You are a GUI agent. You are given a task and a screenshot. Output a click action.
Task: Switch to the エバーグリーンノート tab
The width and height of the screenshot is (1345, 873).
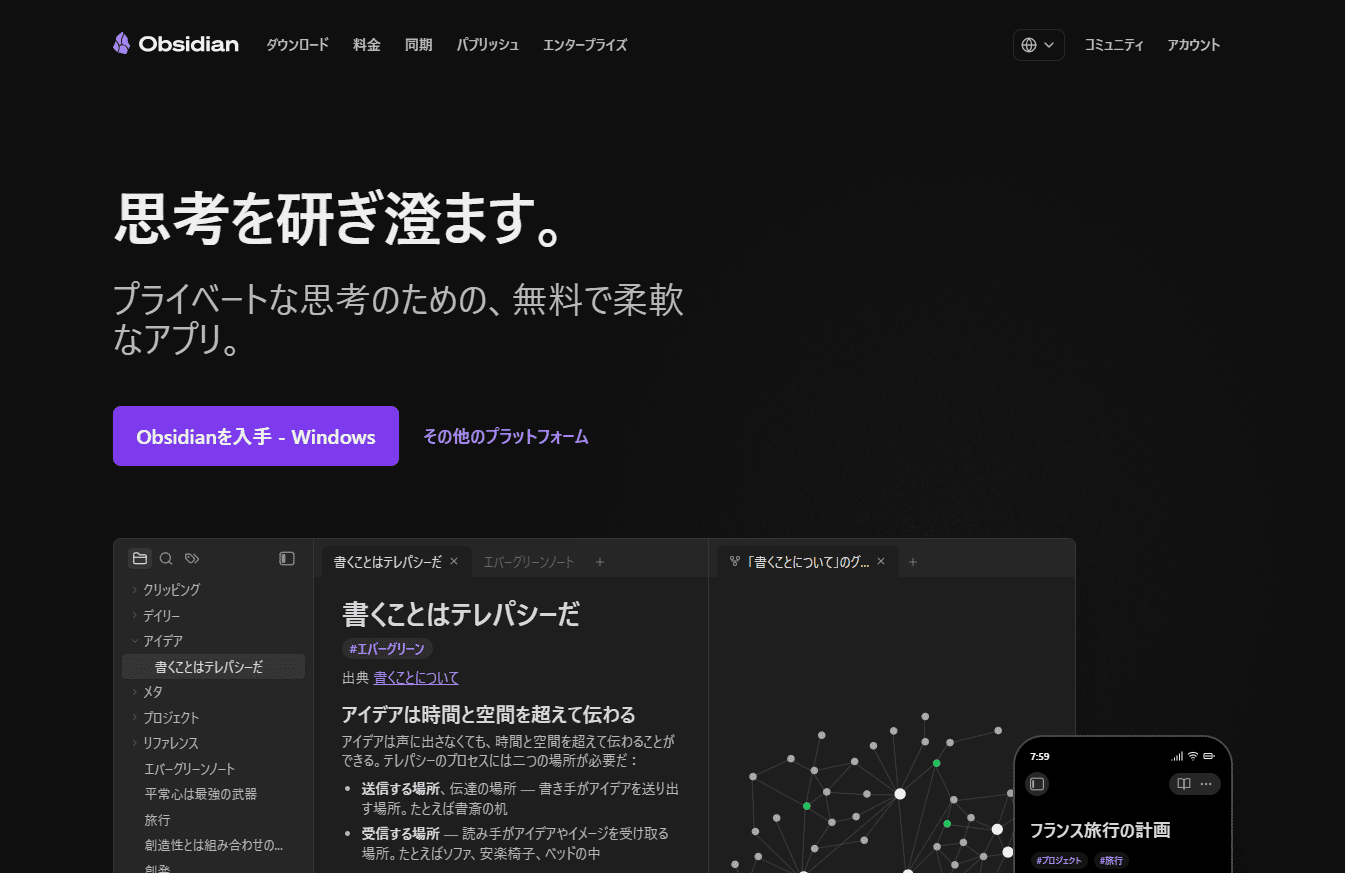click(528, 561)
